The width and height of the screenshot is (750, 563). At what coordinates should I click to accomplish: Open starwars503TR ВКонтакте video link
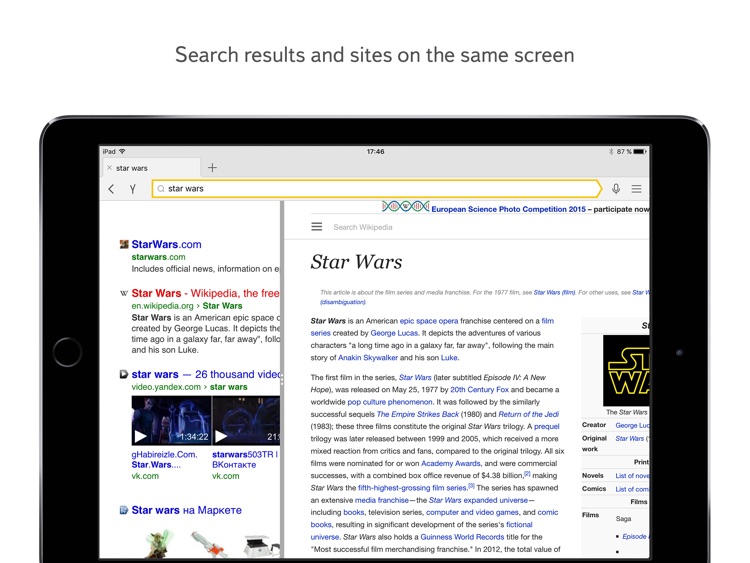pyautogui.click(x=245, y=460)
